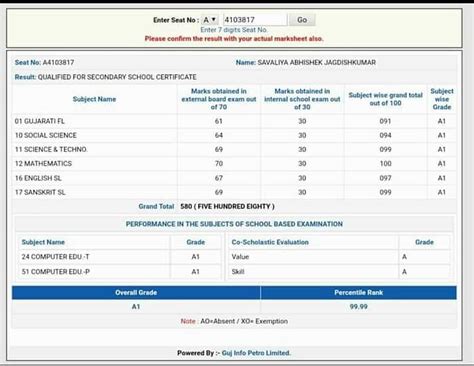Click the overall grade value A1
Image resolution: width=474 pixels, height=366 pixels.
click(x=136, y=306)
